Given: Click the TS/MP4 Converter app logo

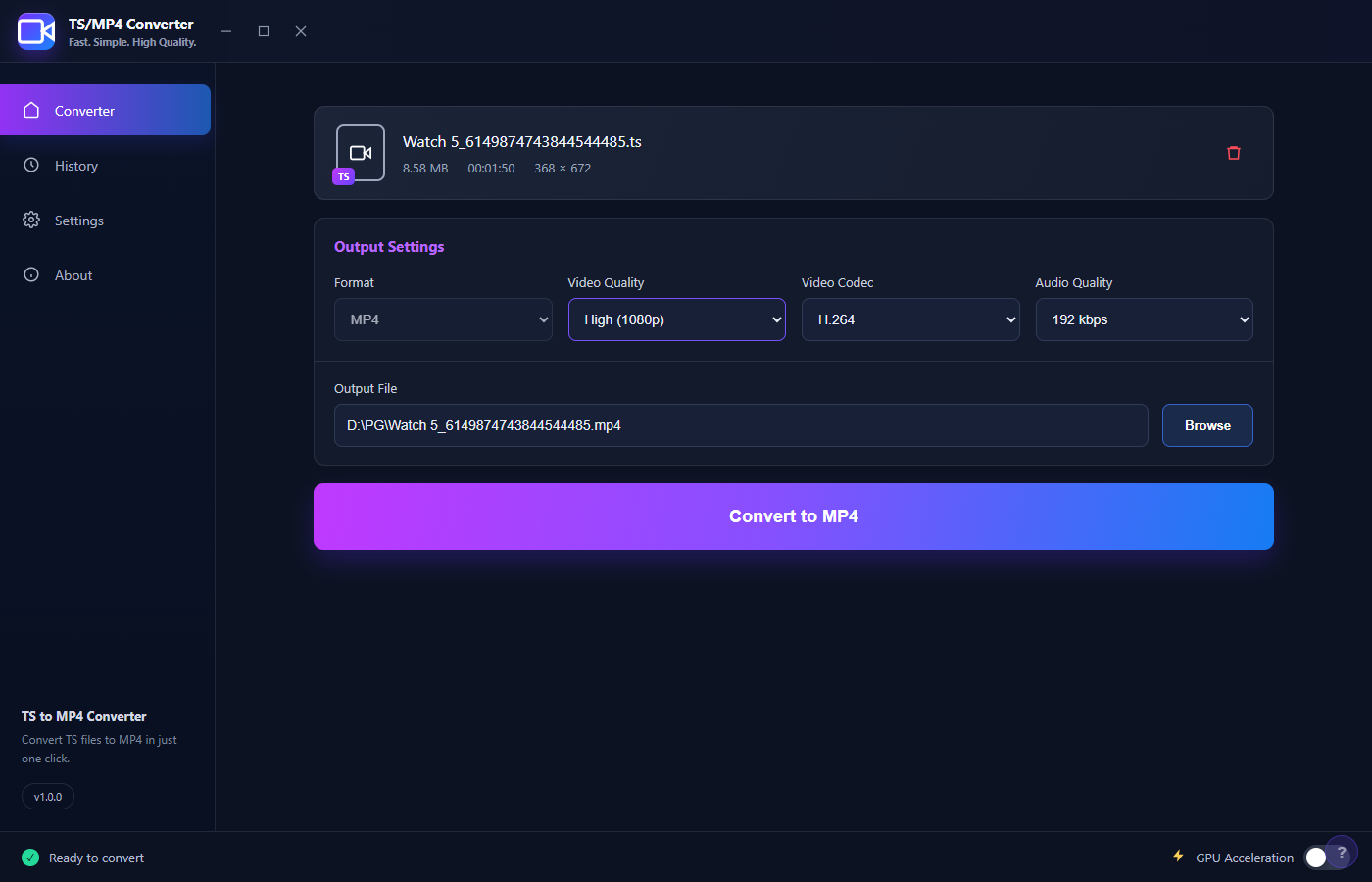Looking at the screenshot, I should tap(36, 31).
